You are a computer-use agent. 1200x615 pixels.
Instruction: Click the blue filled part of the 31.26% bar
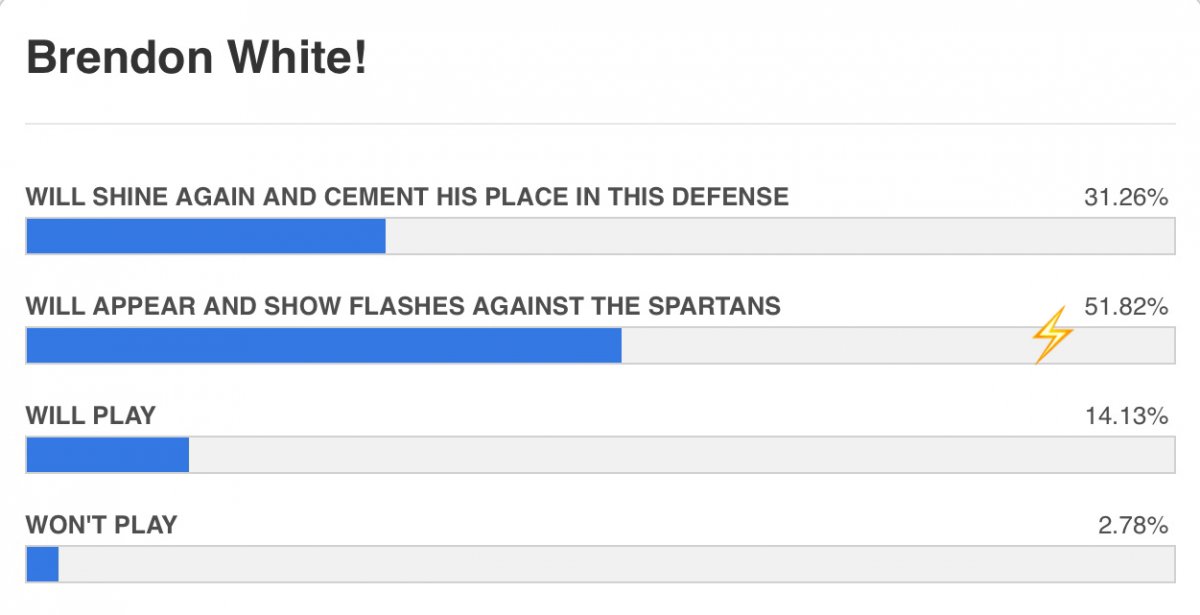tap(206, 236)
